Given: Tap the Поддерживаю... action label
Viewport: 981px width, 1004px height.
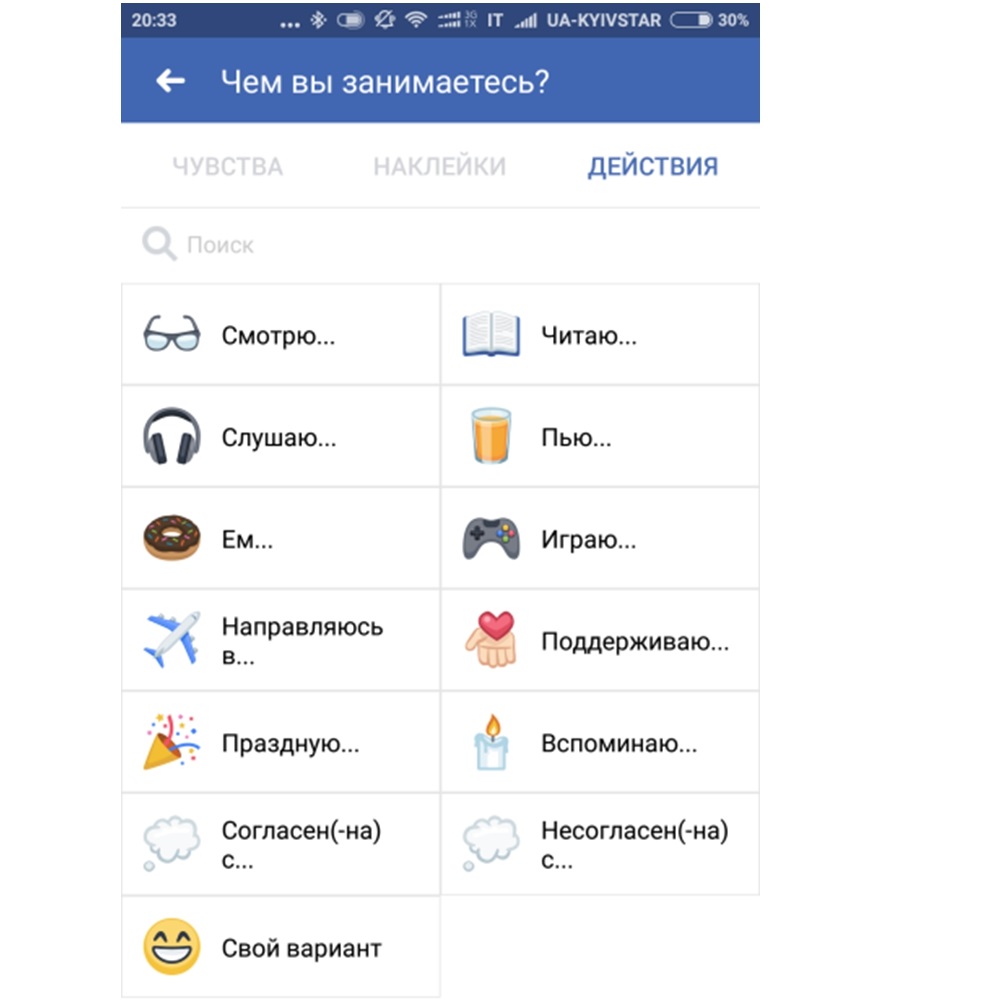Looking at the screenshot, I should [635, 641].
